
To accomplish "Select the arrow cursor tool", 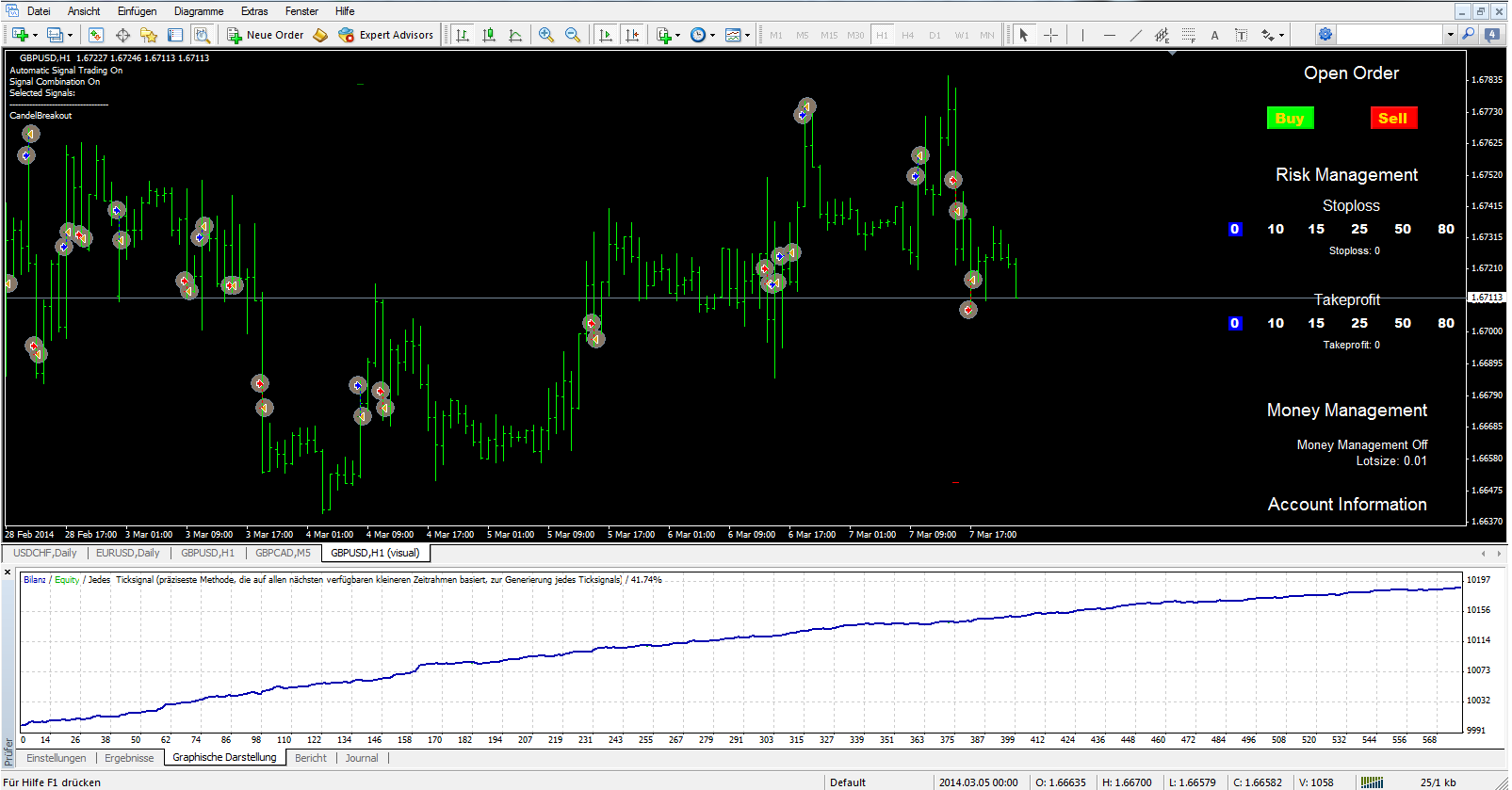I will tap(1024, 35).
